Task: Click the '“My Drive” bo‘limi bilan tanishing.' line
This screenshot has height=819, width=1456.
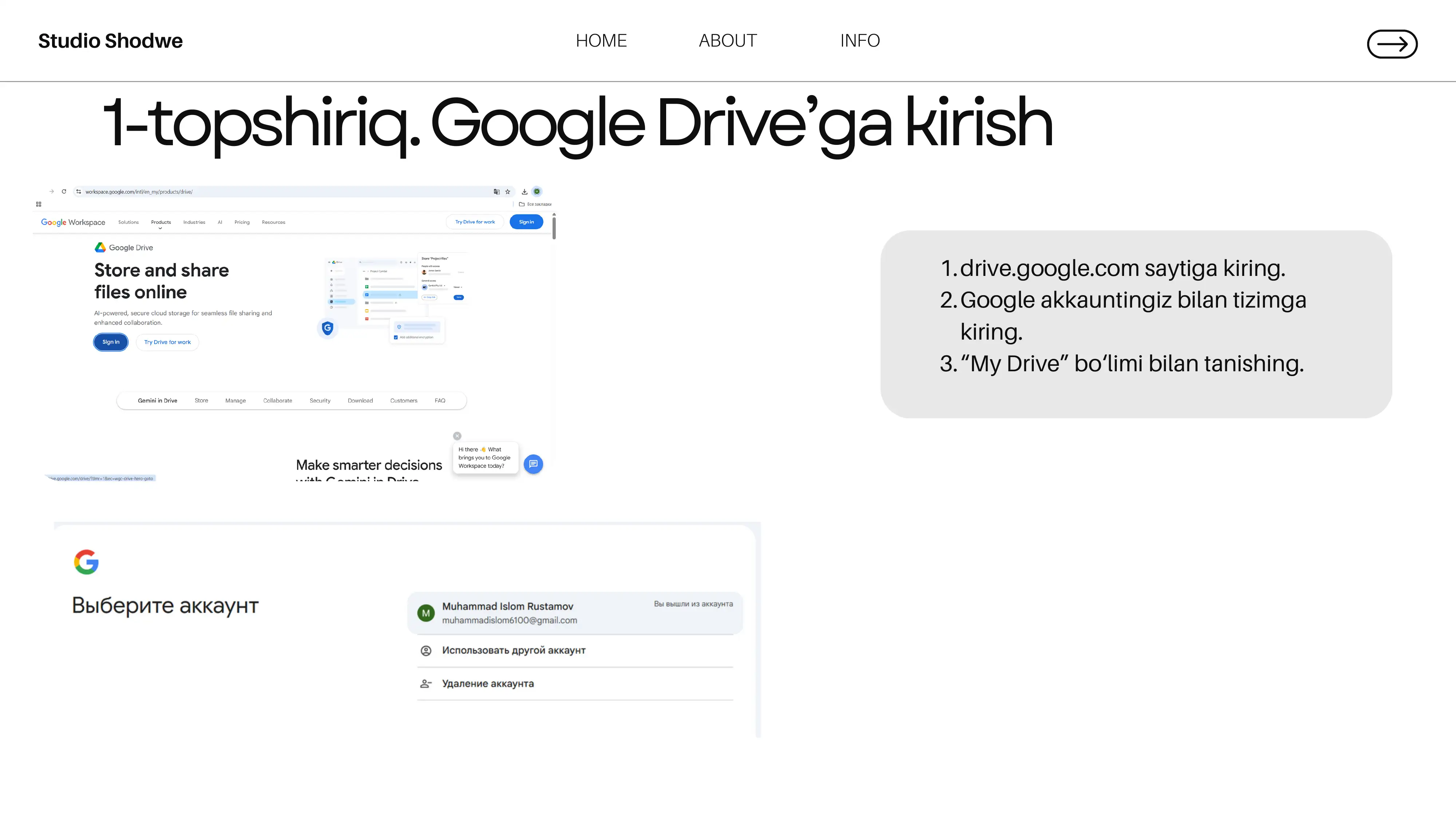Action: (1132, 363)
